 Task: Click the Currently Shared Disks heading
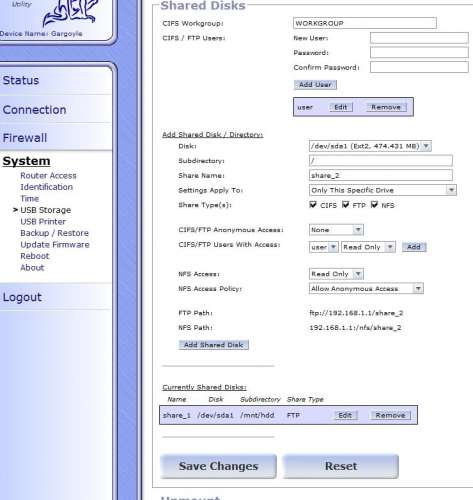[204, 387]
